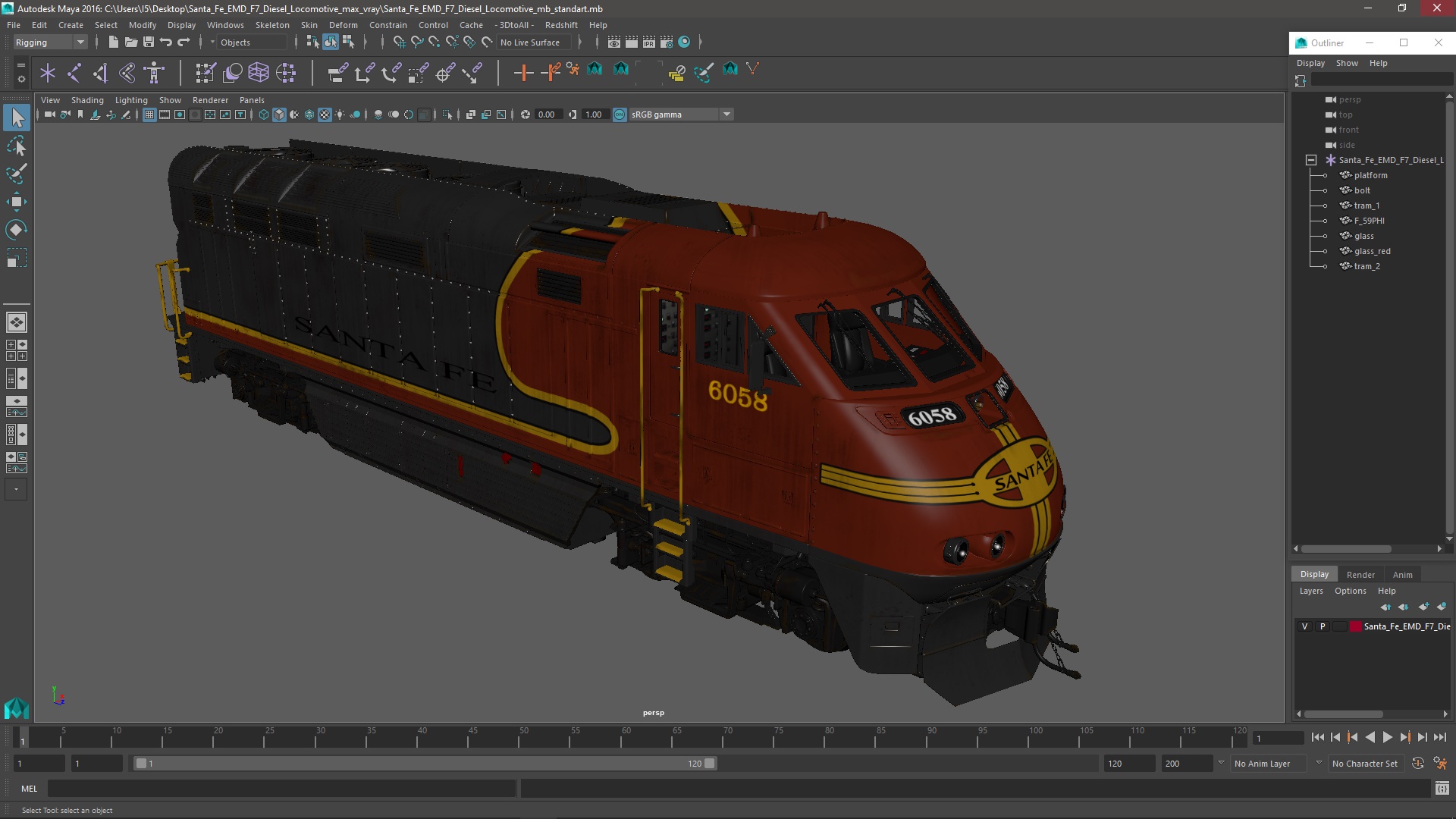Choose the Paint selection tool

click(x=17, y=174)
